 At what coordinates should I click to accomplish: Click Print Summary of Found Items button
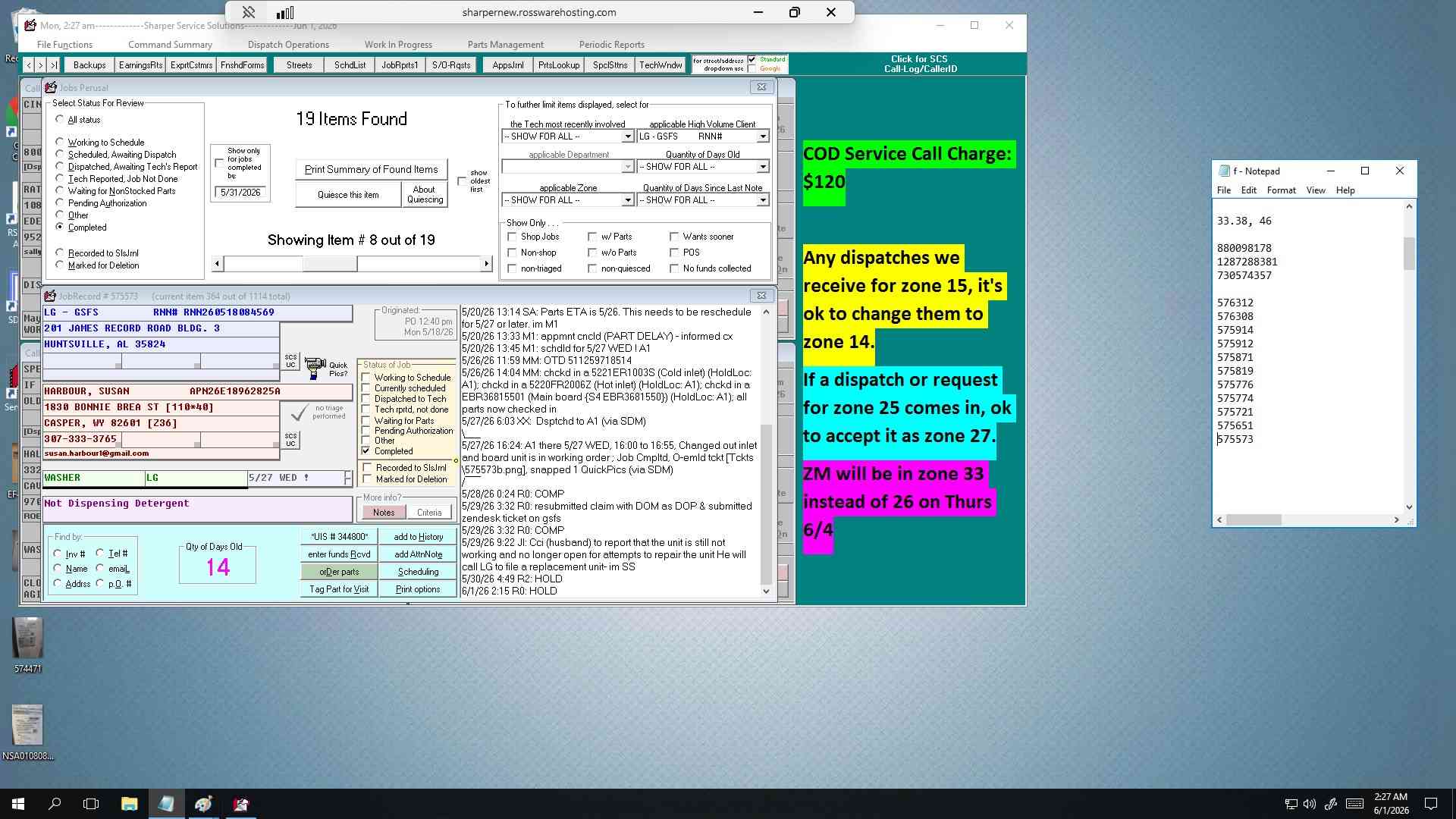372,169
